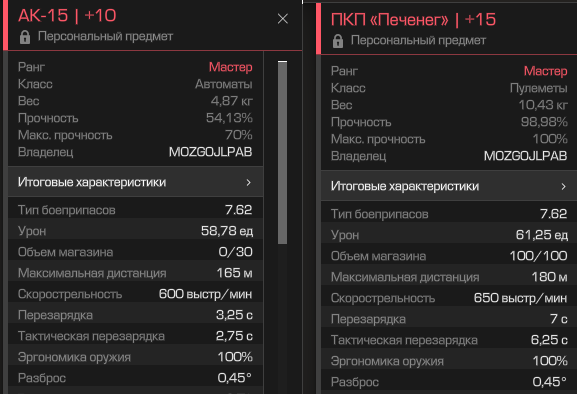Click the reload value 3,25 с

point(234,315)
